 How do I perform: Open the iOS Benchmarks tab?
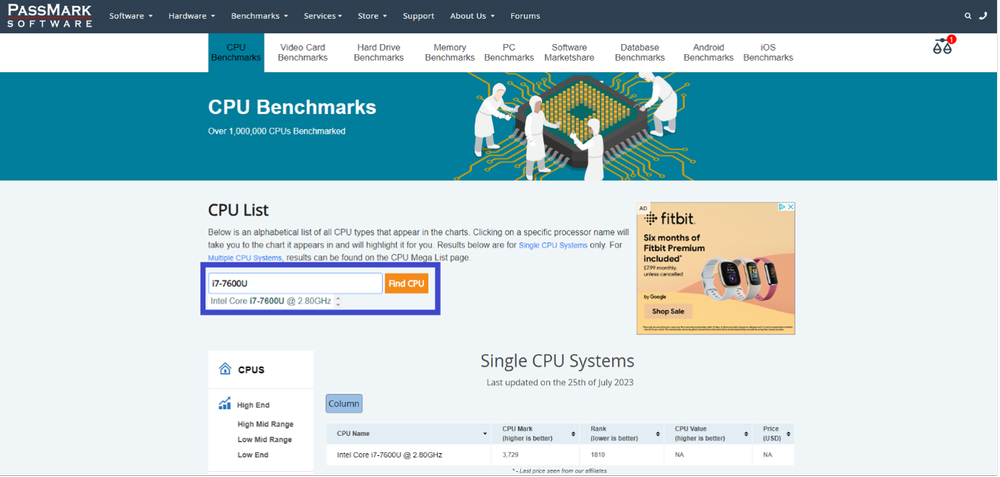click(768, 52)
